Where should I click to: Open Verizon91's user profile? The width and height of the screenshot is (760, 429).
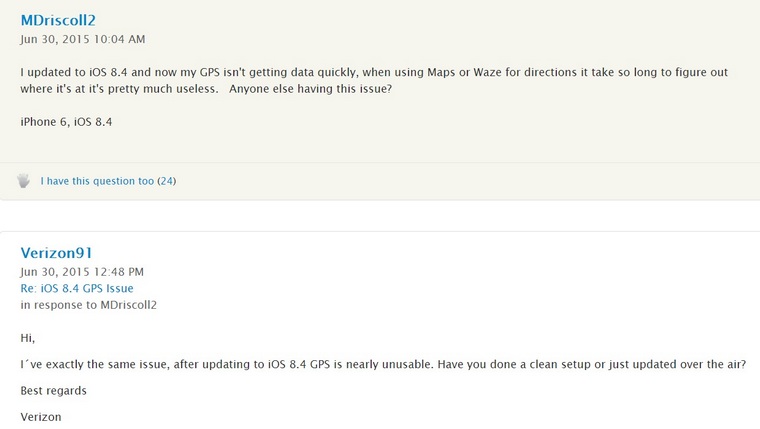(x=56, y=253)
